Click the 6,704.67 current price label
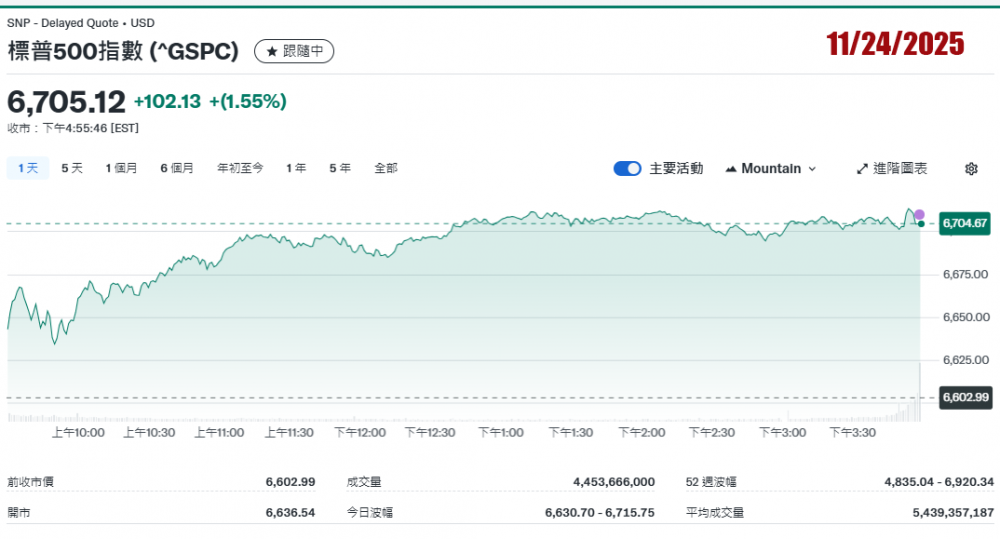The image size is (1000, 539). [x=965, y=223]
